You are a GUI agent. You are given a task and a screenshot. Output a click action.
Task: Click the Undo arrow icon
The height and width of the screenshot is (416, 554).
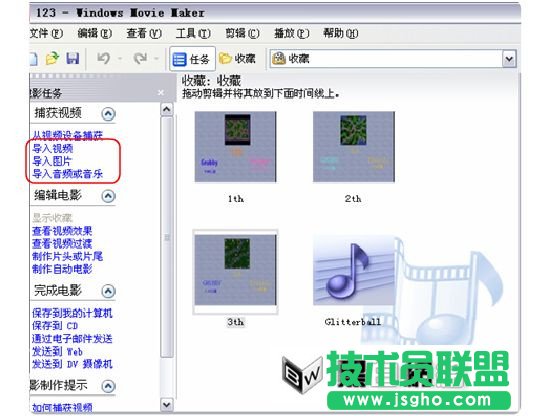(x=103, y=58)
